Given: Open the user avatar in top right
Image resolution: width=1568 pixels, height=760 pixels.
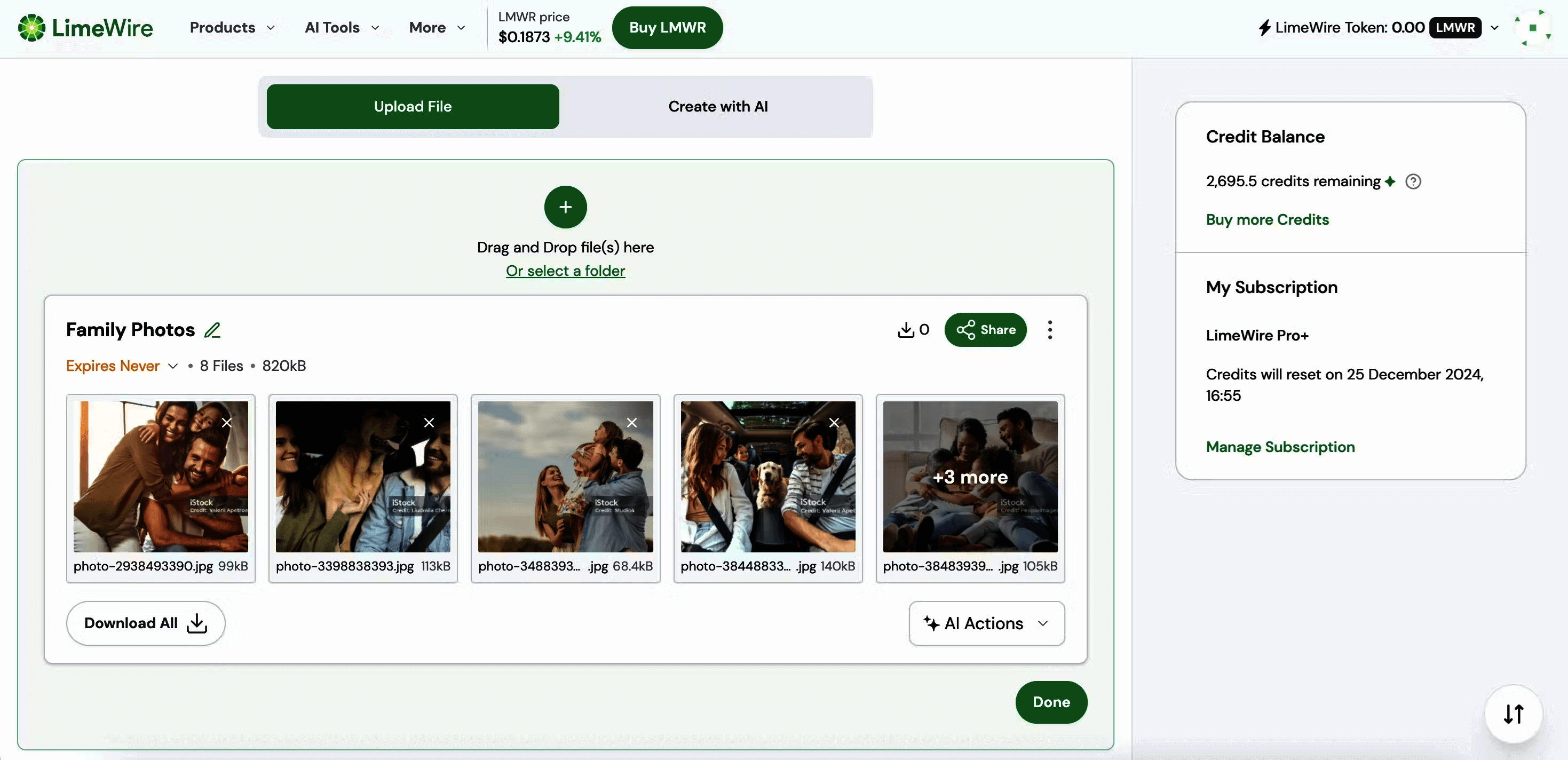Looking at the screenshot, I should 1532,28.
